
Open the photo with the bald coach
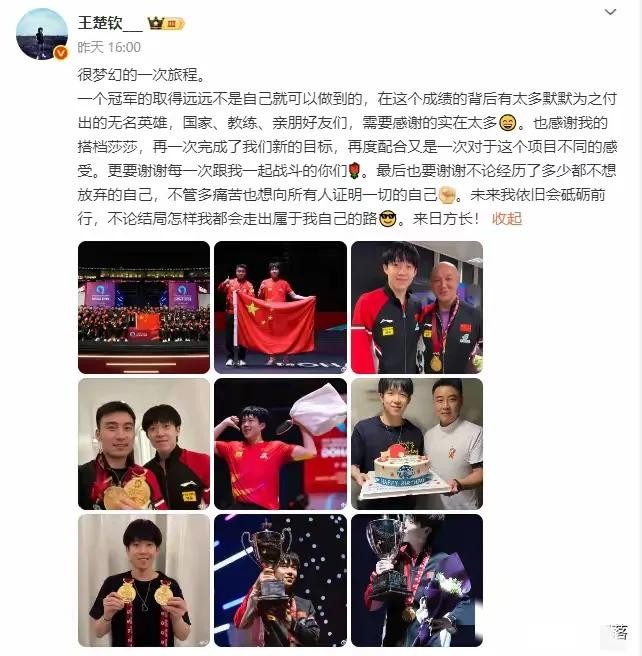coord(417,307)
